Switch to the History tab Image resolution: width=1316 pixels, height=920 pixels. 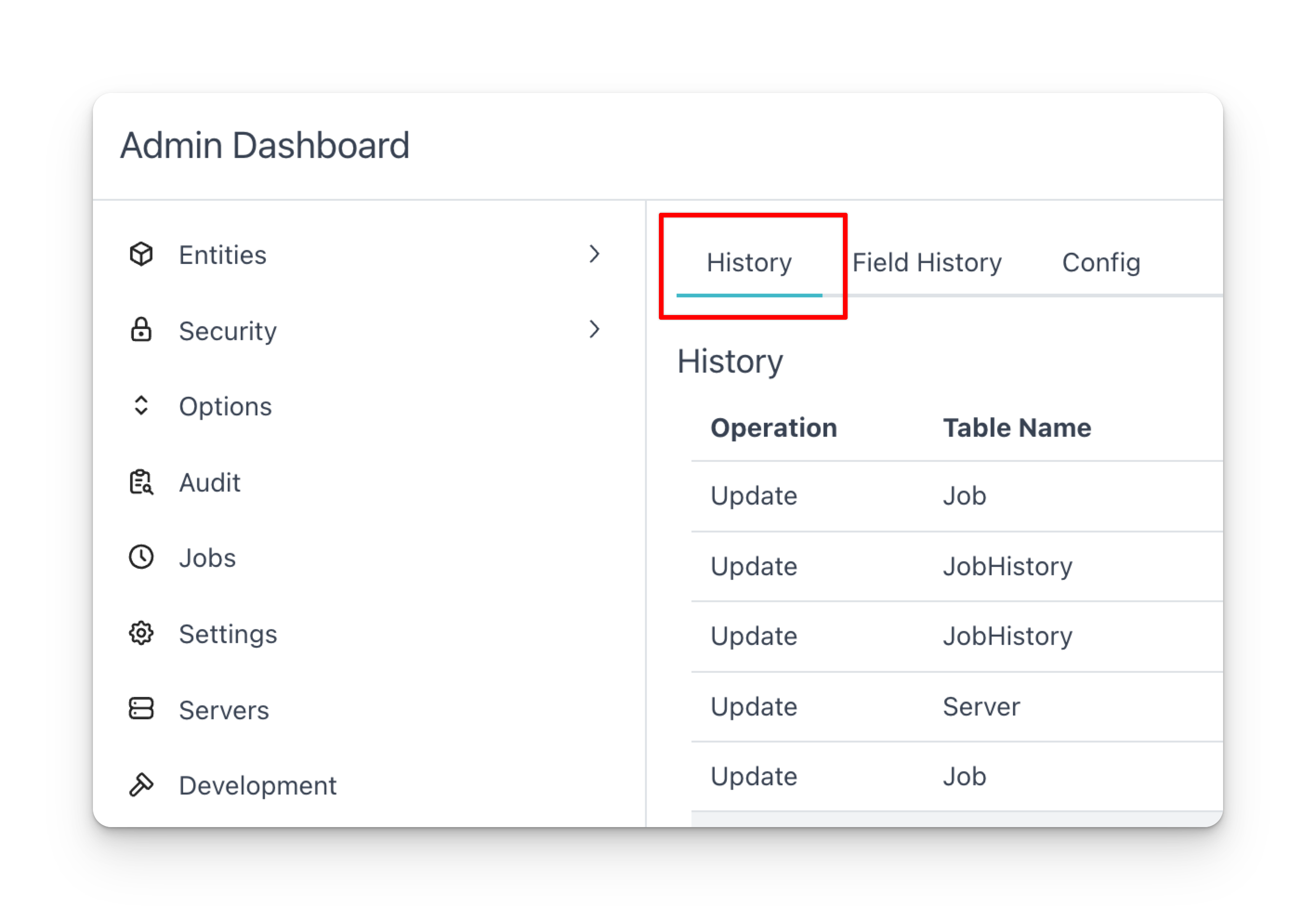tap(749, 263)
